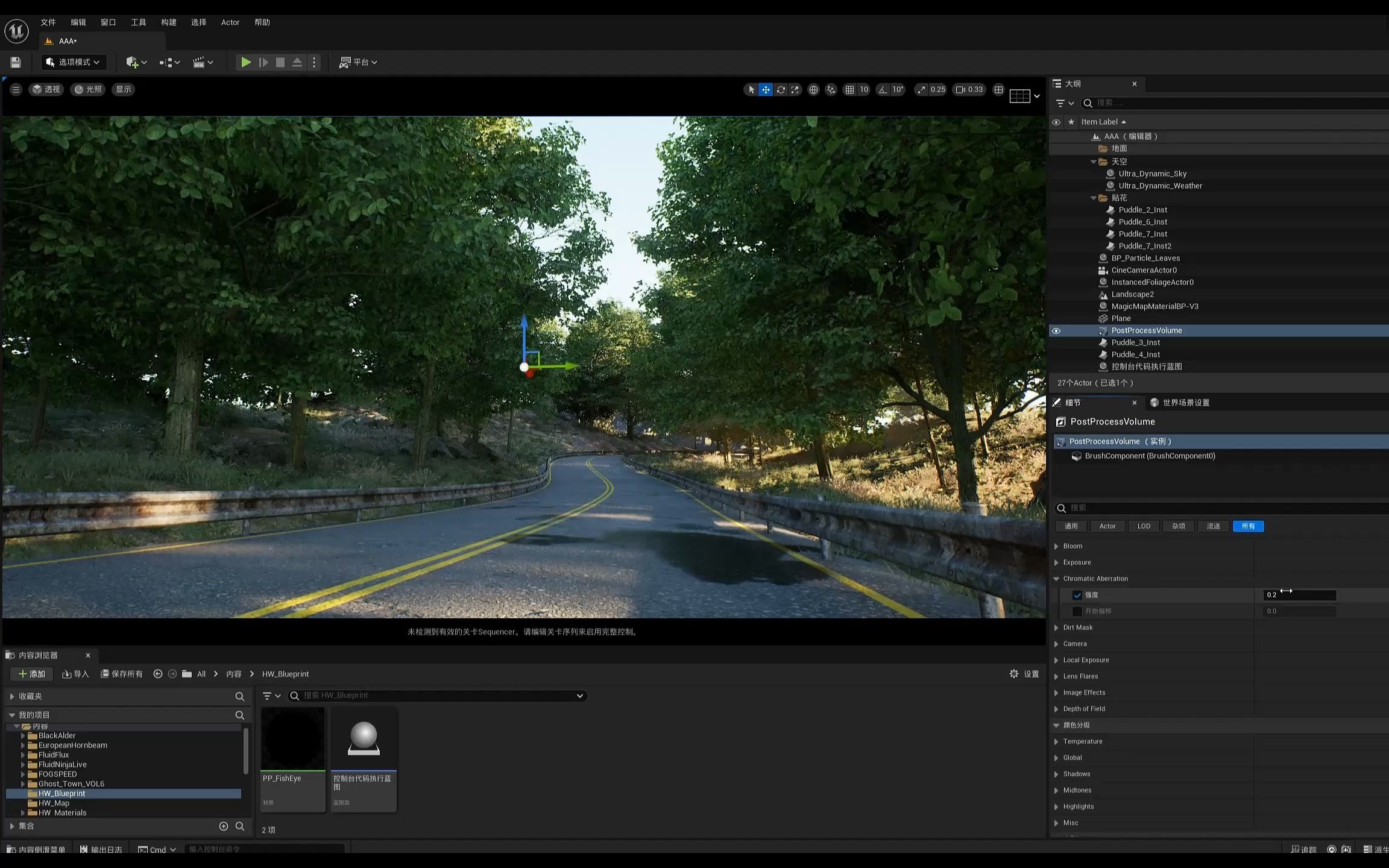This screenshot has height=868, width=1389.
Task: Toggle grid snapping icon in viewport
Action: [x=849, y=90]
